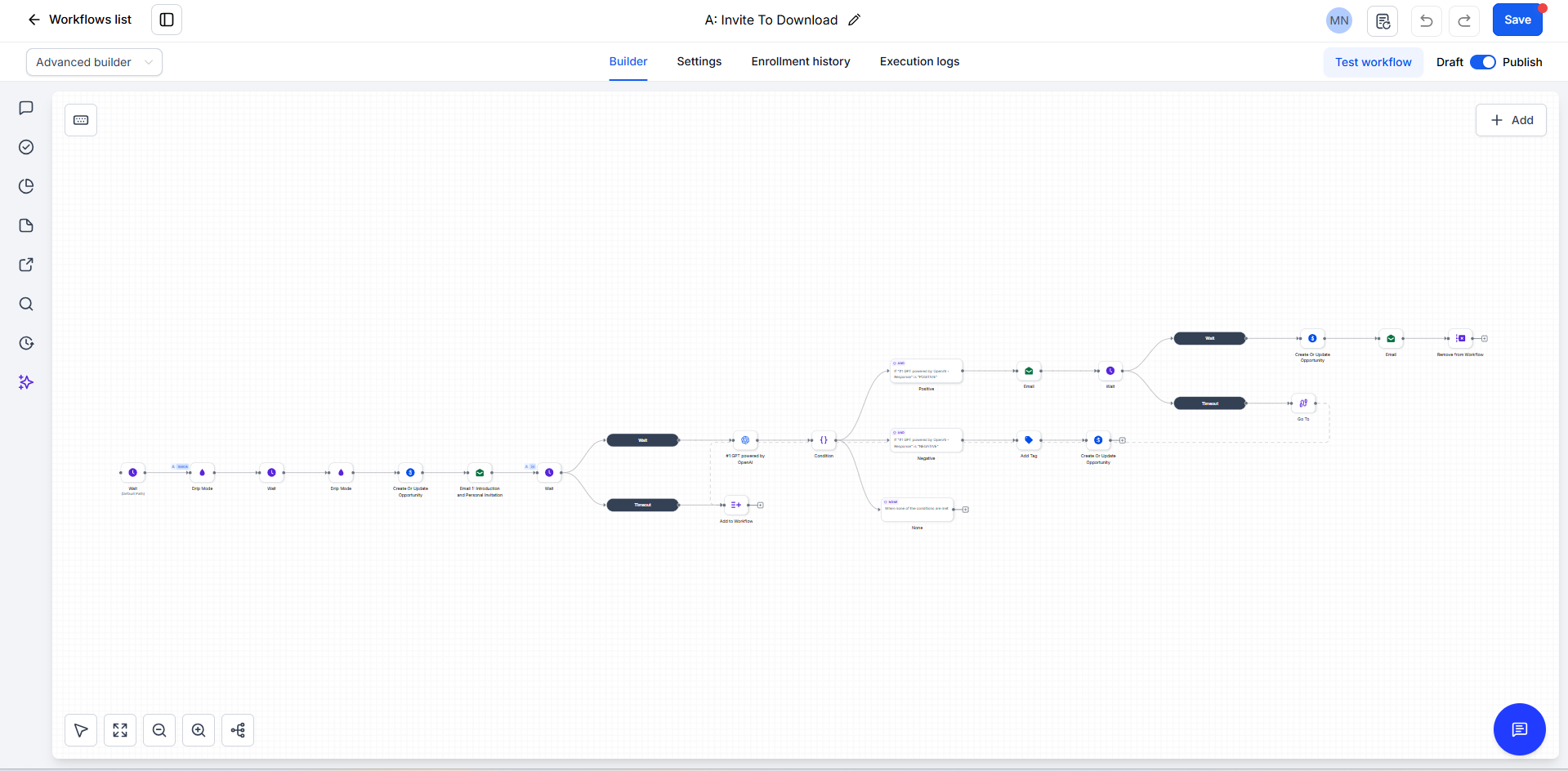Open checkmark circle icon in sidebar
Viewport: 1568px width, 771px height.
26,147
